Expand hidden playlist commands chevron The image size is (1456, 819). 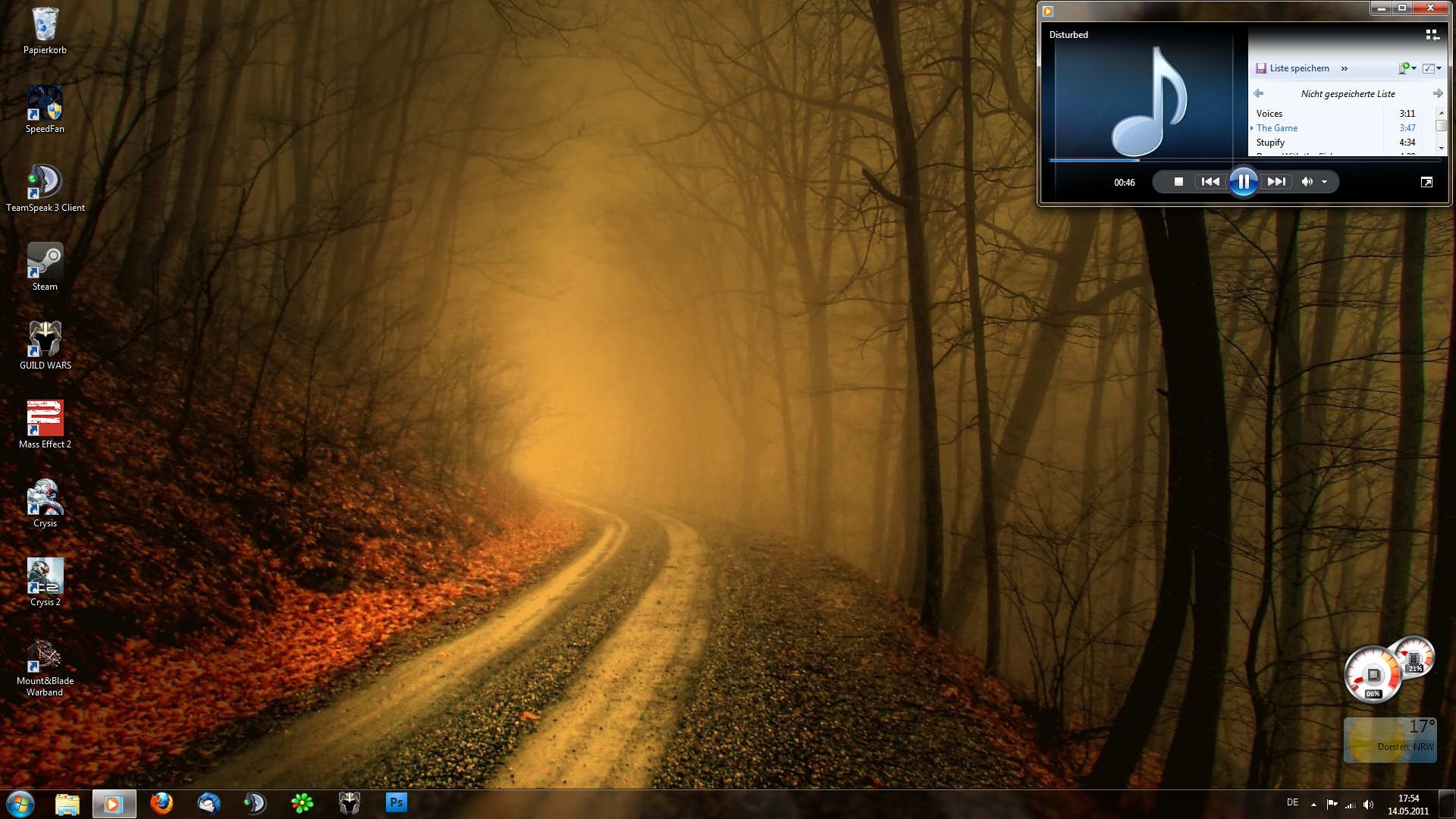[x=1345, y=68]
